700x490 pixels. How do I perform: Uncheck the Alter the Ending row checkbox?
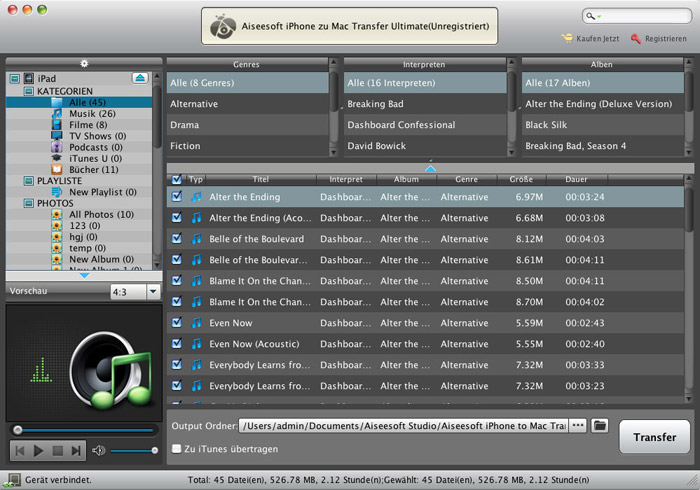[177, 196]
